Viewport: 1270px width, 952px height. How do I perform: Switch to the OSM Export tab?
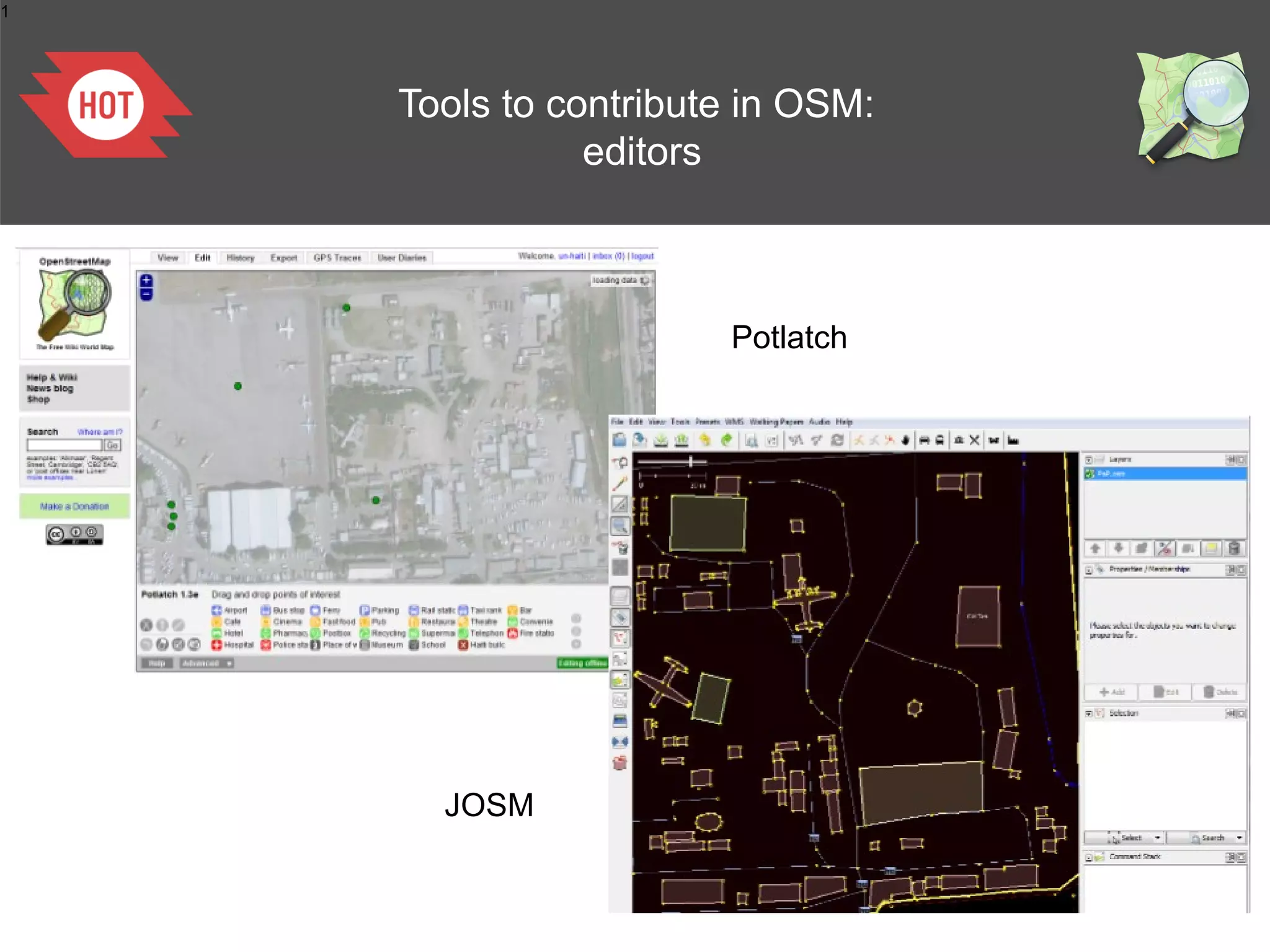pyautogui.click(x=283, y=258)
